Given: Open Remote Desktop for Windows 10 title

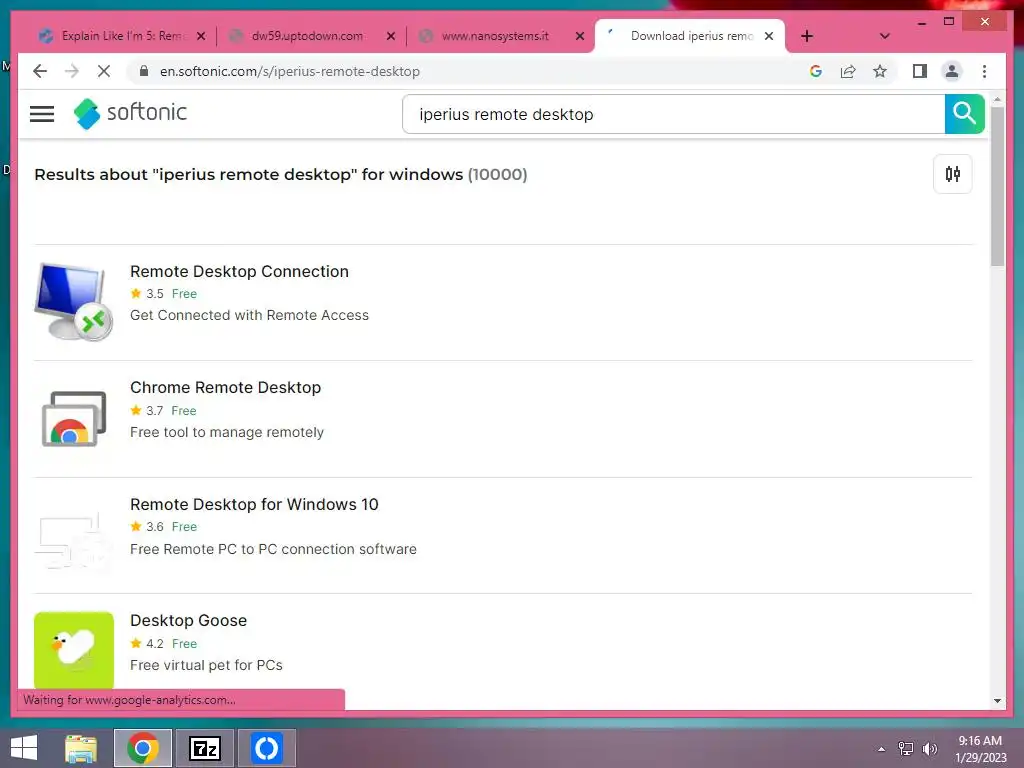Looking at the screenshot, I should coord(254,504).
